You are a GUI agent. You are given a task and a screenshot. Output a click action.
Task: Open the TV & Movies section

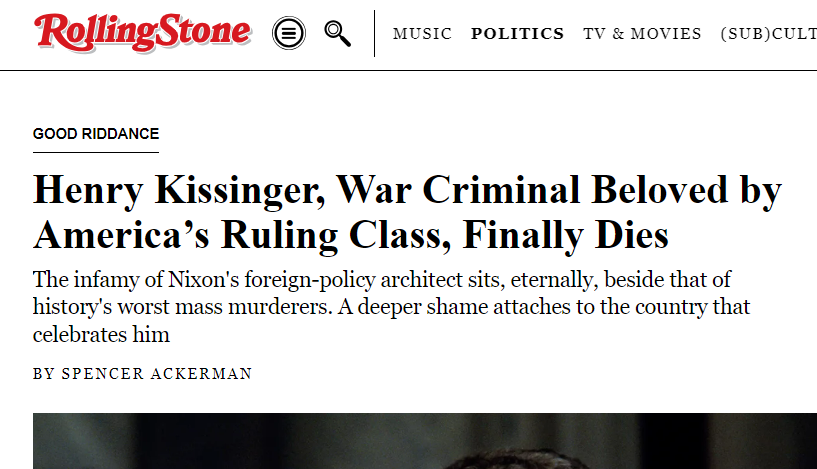click(642, 34)
